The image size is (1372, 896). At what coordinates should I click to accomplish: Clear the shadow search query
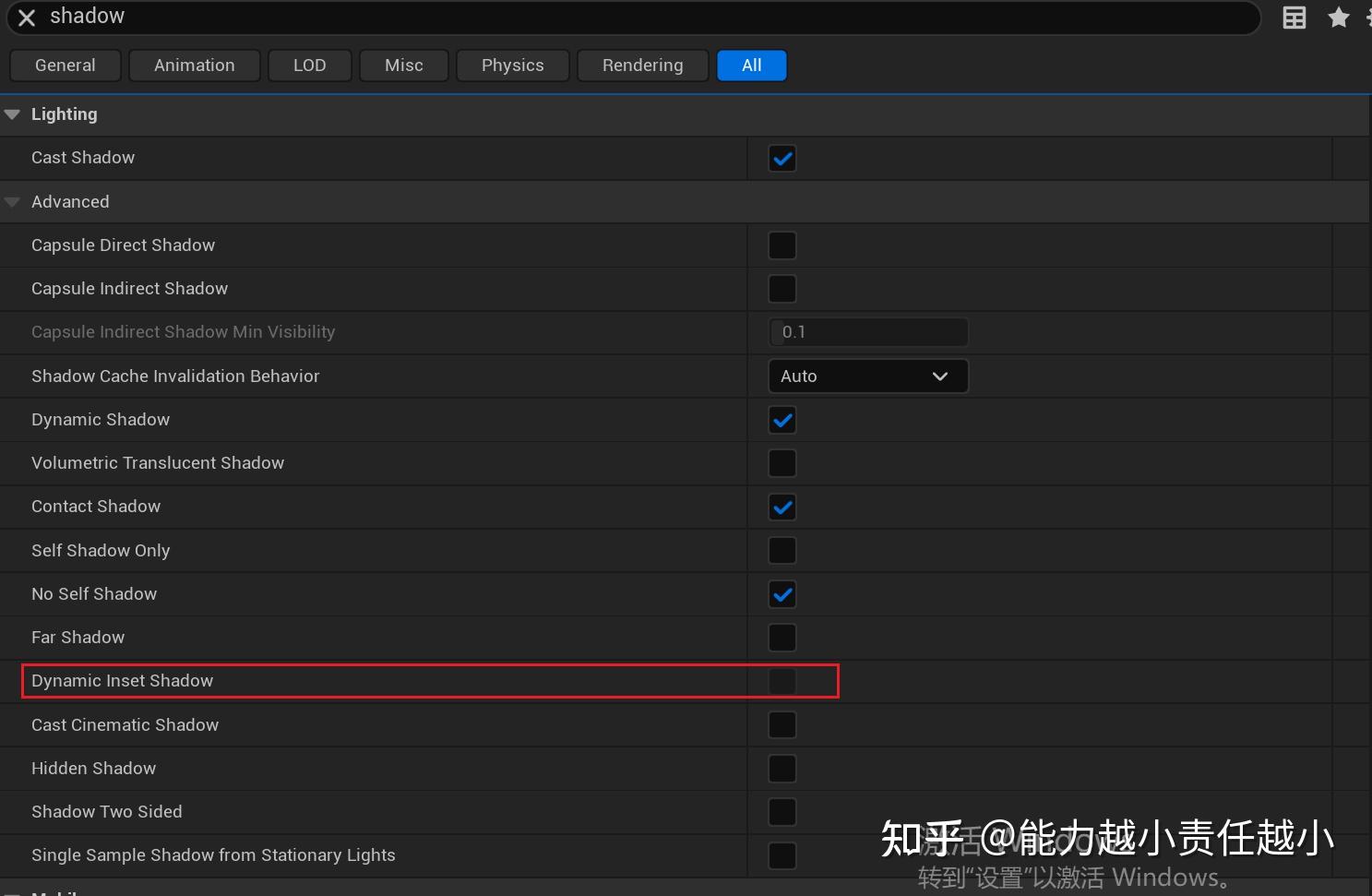click(26, 17)
